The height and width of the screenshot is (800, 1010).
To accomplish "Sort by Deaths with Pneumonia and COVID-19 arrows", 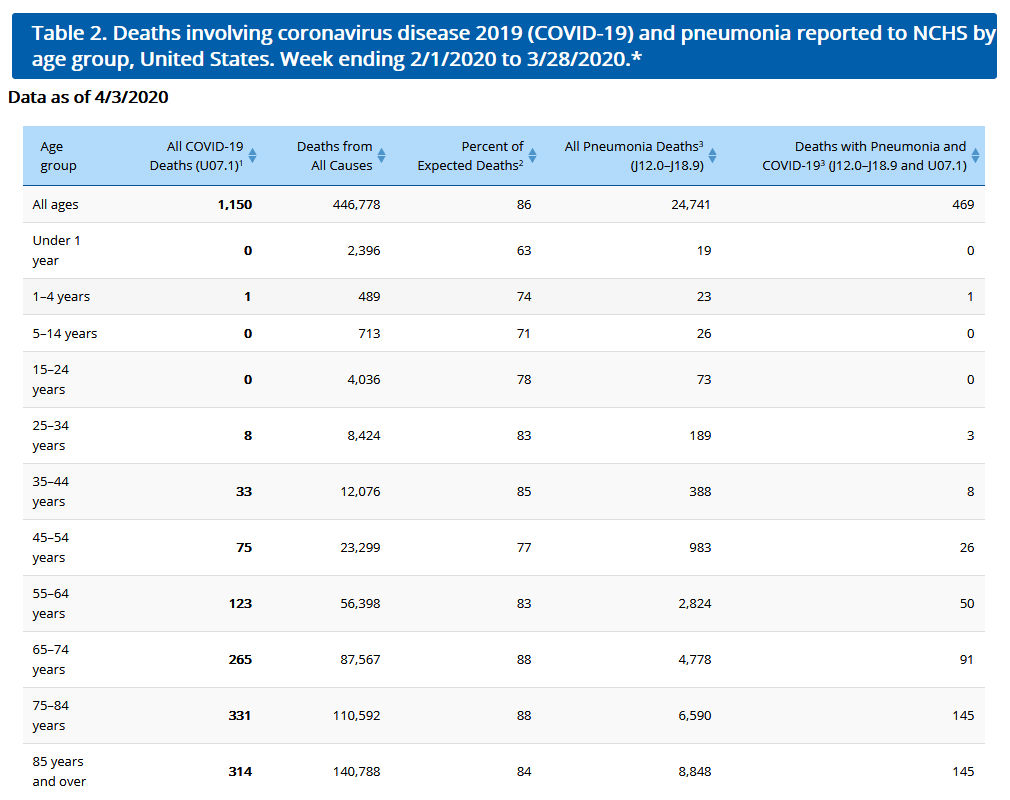I will (x=975, y=156).
